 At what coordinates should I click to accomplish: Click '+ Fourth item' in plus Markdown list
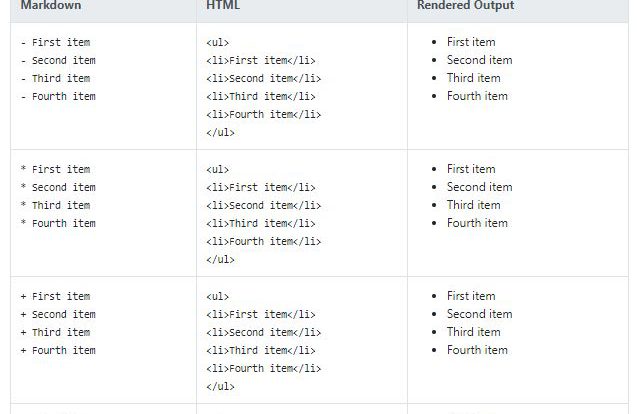coord(58,350)
